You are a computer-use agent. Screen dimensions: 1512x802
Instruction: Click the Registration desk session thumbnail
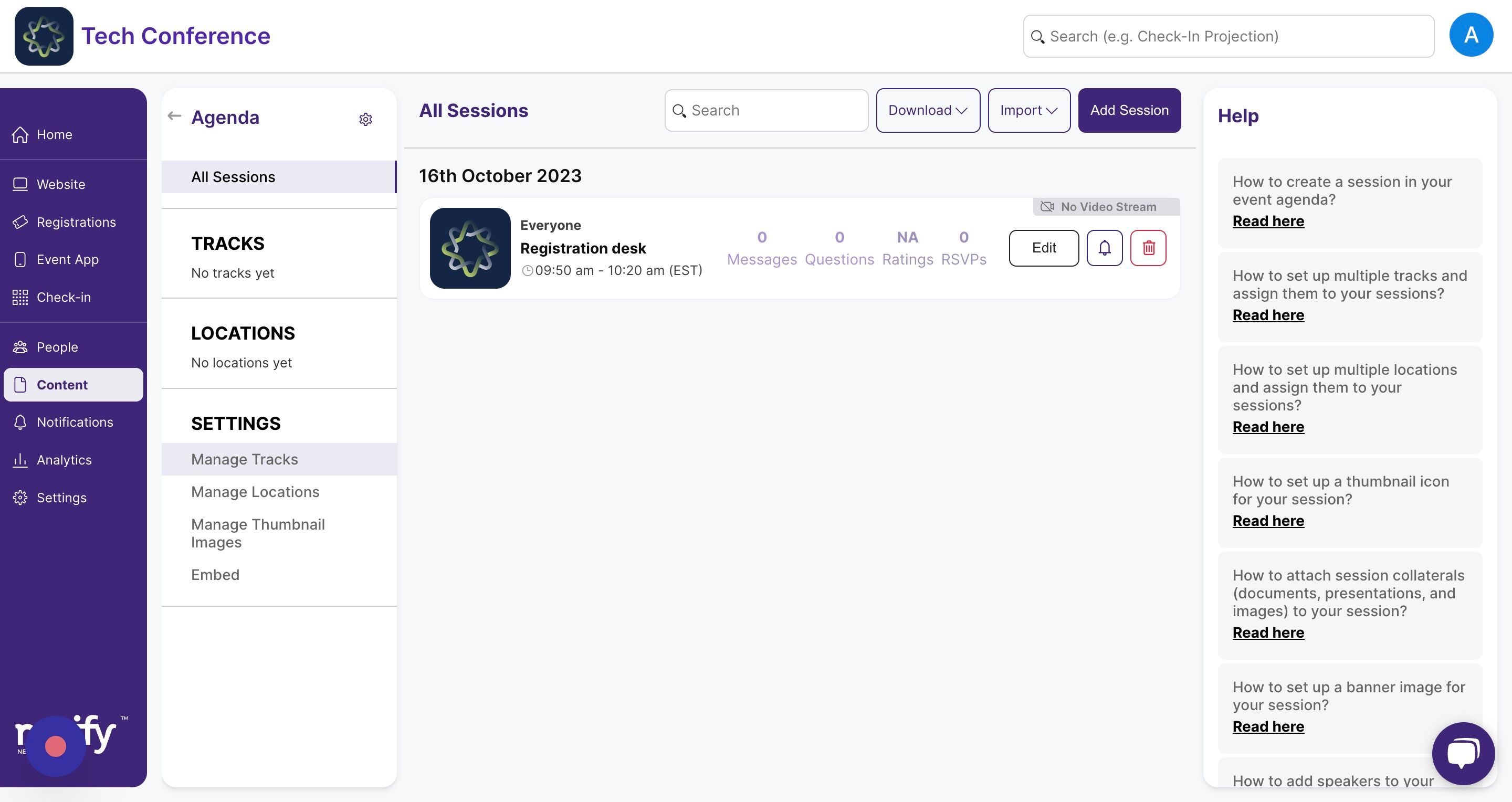tap(469, 248)
